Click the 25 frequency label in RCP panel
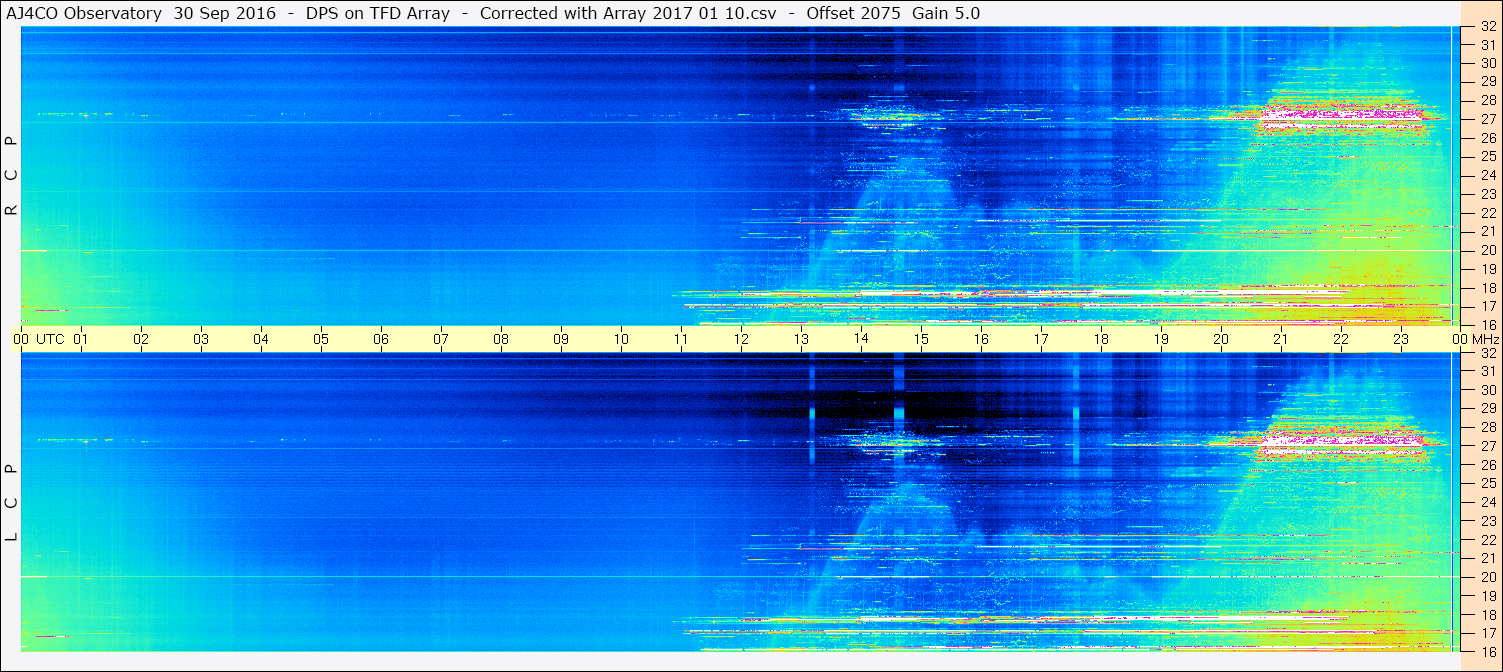 [1487, 156]
